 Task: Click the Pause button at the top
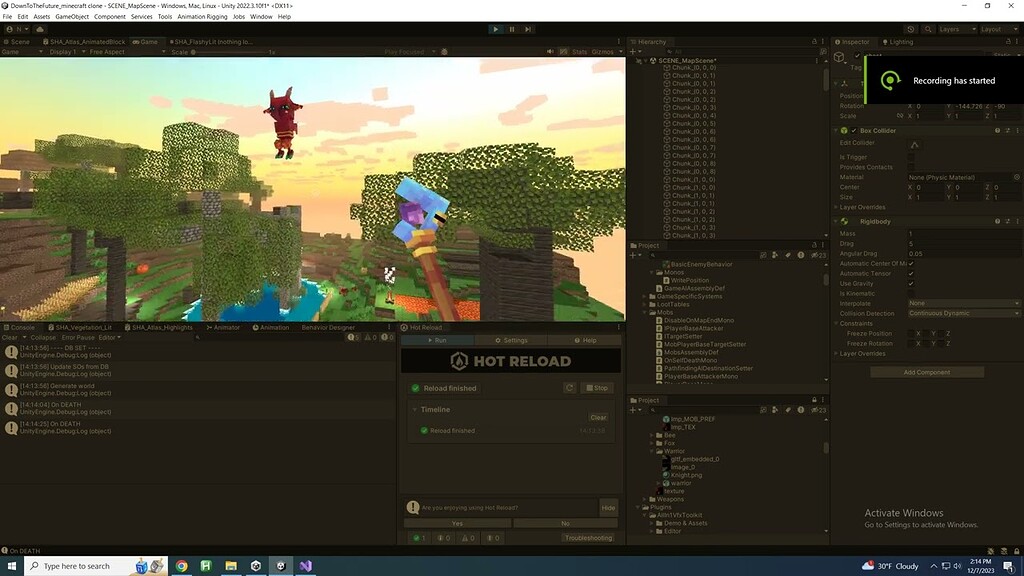pos(512,29)
